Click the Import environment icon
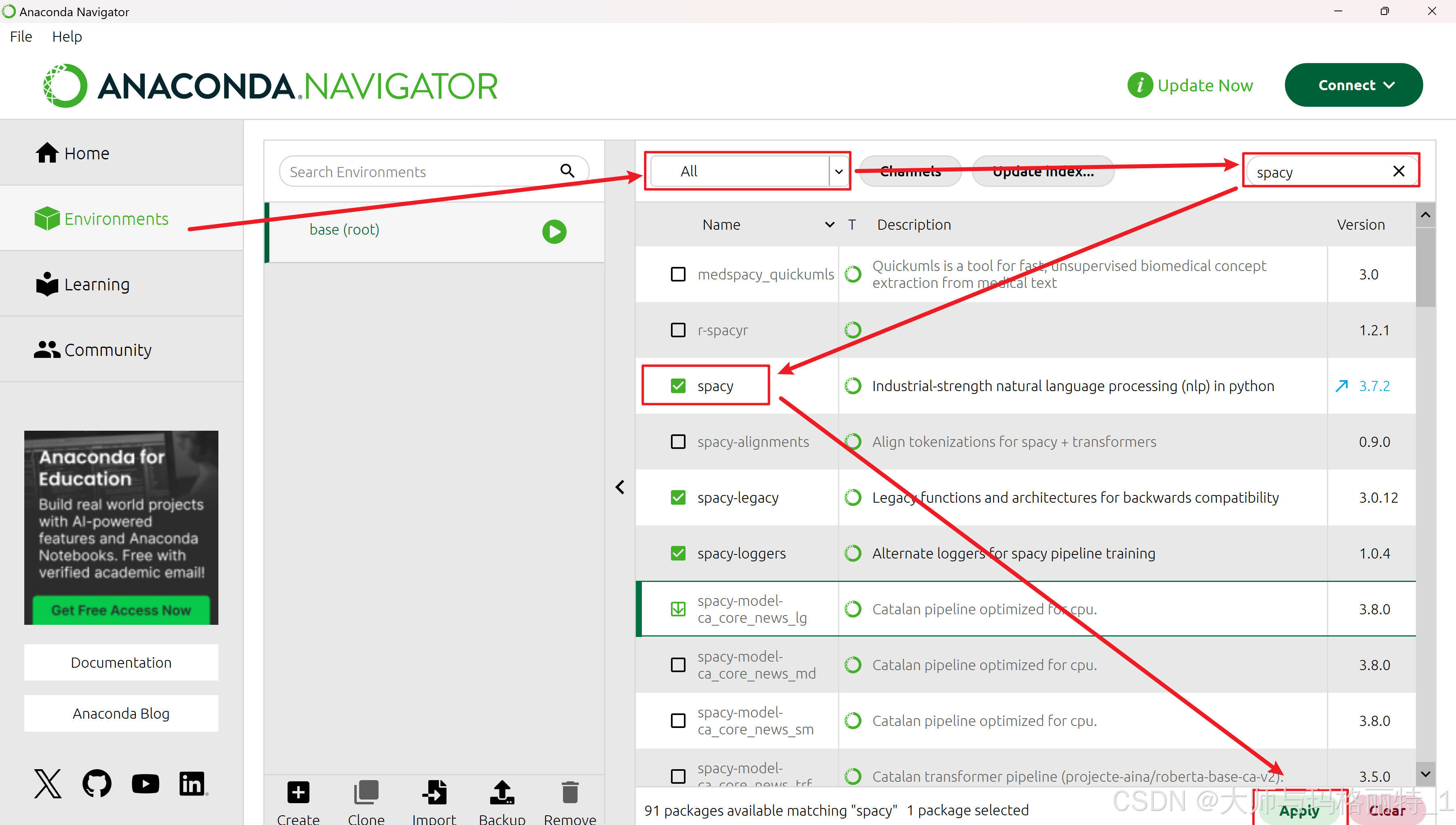The height and width of the screenshot is (825, 1456). pyautogui.click(x=434, y=792)
